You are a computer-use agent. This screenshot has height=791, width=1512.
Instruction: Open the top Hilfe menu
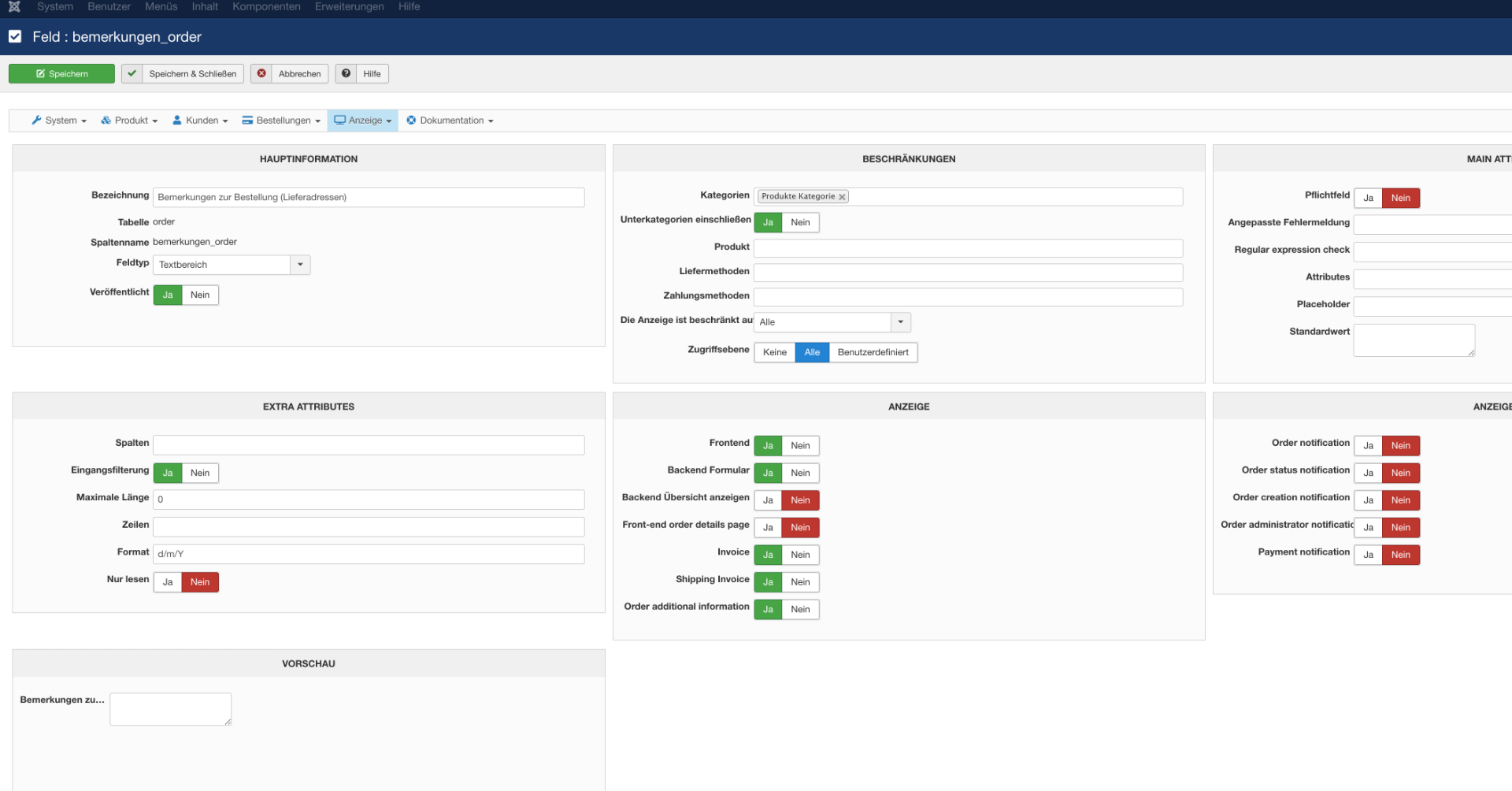pyautogui.click(x=409, y=6)
